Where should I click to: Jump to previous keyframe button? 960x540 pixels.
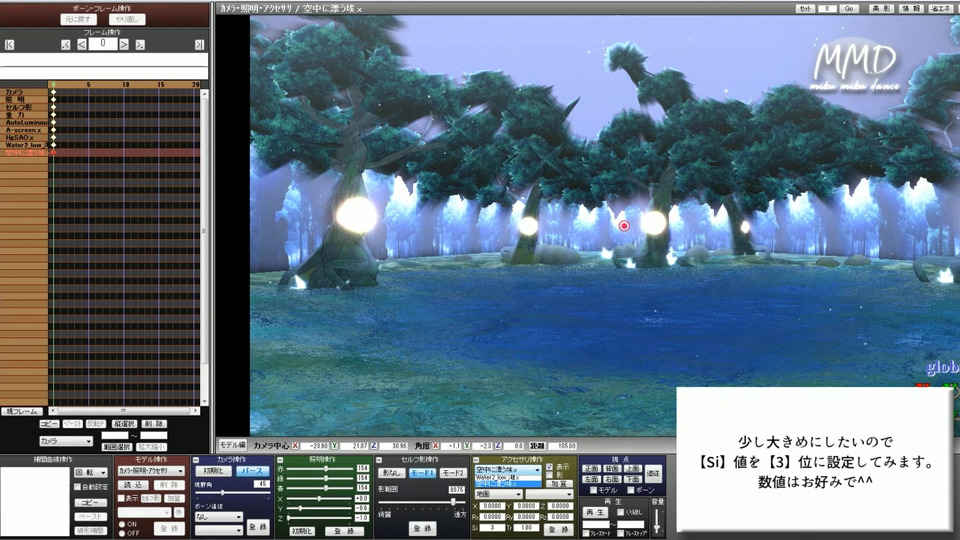point(66,45)
